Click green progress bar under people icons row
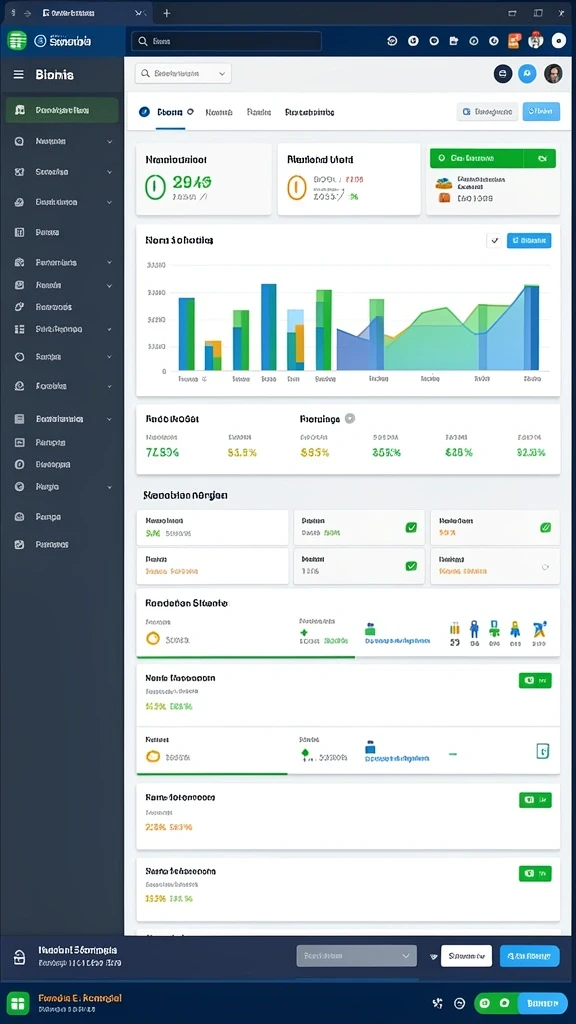 (246, 656)
